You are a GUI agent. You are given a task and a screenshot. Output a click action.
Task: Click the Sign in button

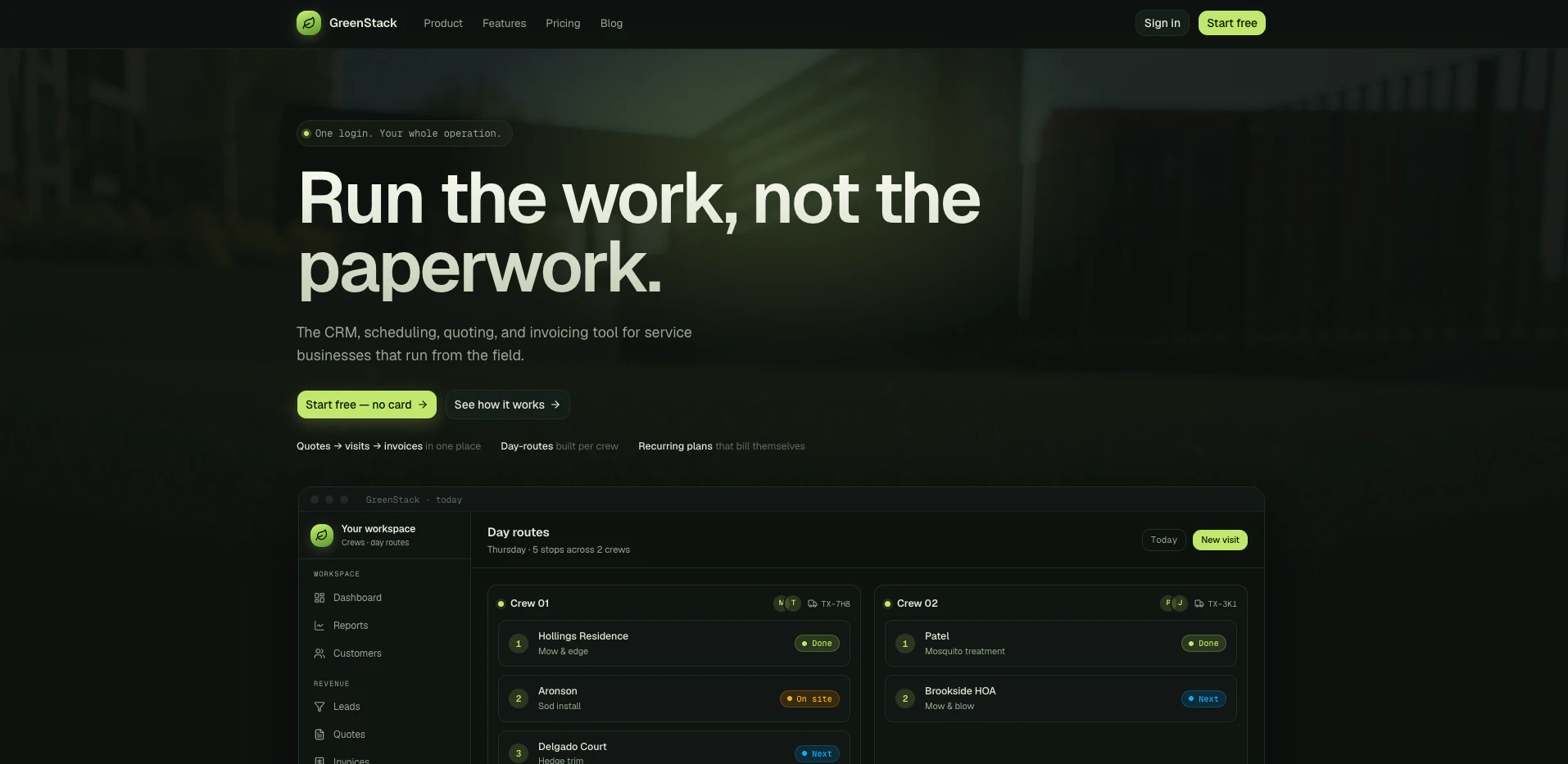point(1162,23)
